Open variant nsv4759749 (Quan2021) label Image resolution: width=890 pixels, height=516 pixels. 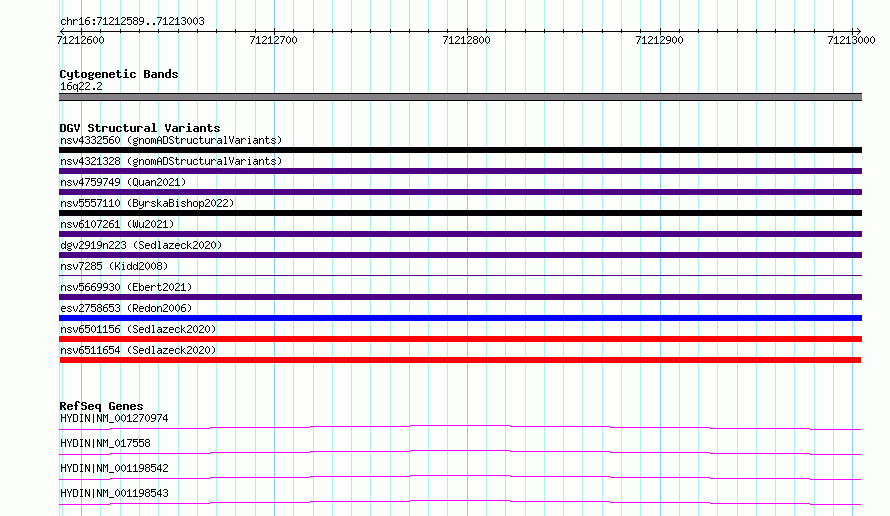[x=123, y=182]
